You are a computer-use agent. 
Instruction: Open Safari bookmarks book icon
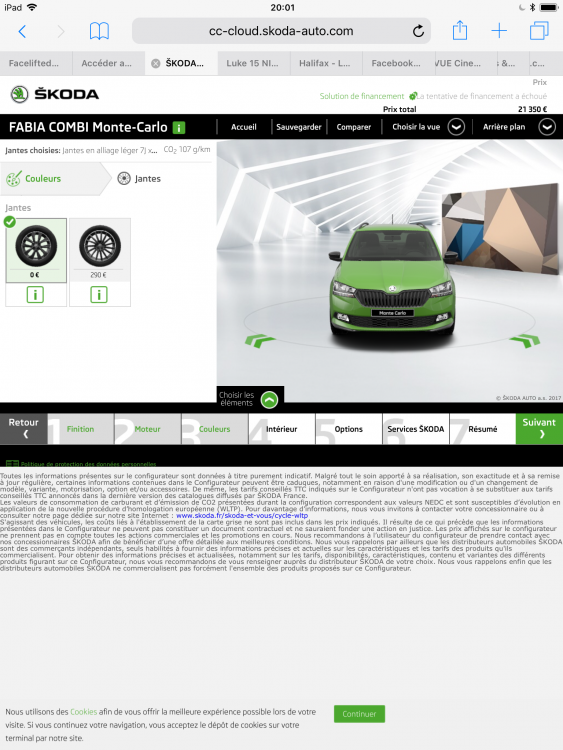[99, 31]
